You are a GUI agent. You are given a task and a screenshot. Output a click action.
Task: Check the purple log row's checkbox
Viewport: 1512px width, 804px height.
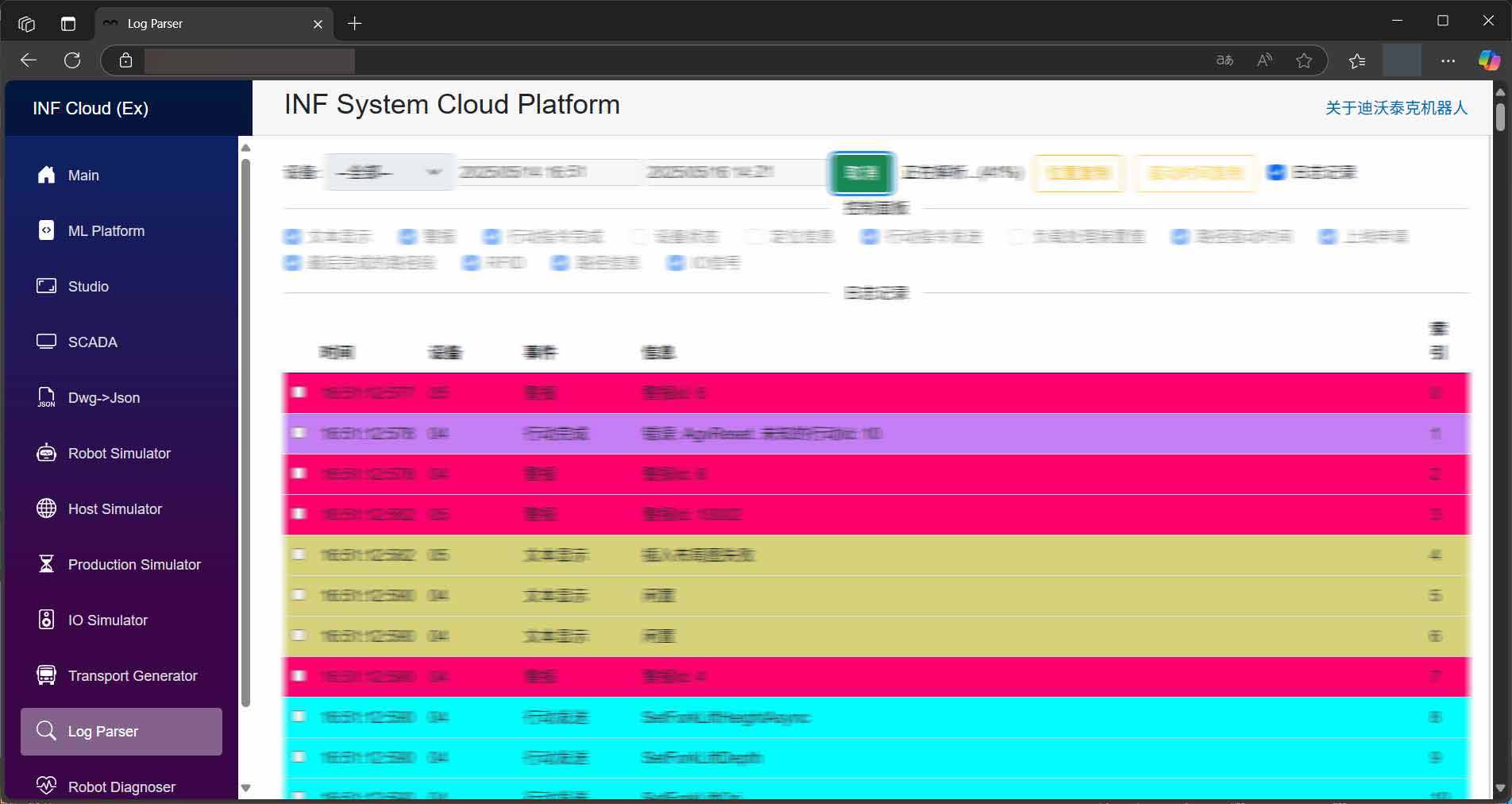click(299, 433)
